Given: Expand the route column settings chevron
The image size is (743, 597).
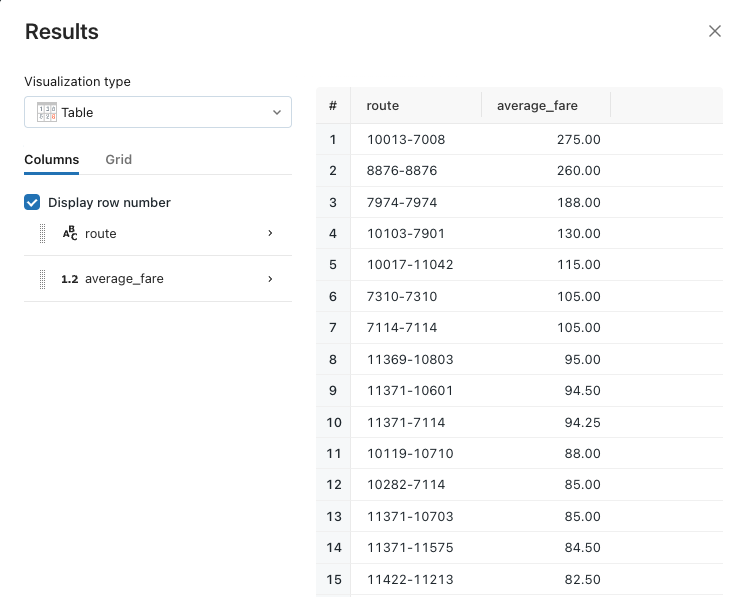Looking at the screenshot, I should pos(270,233).
